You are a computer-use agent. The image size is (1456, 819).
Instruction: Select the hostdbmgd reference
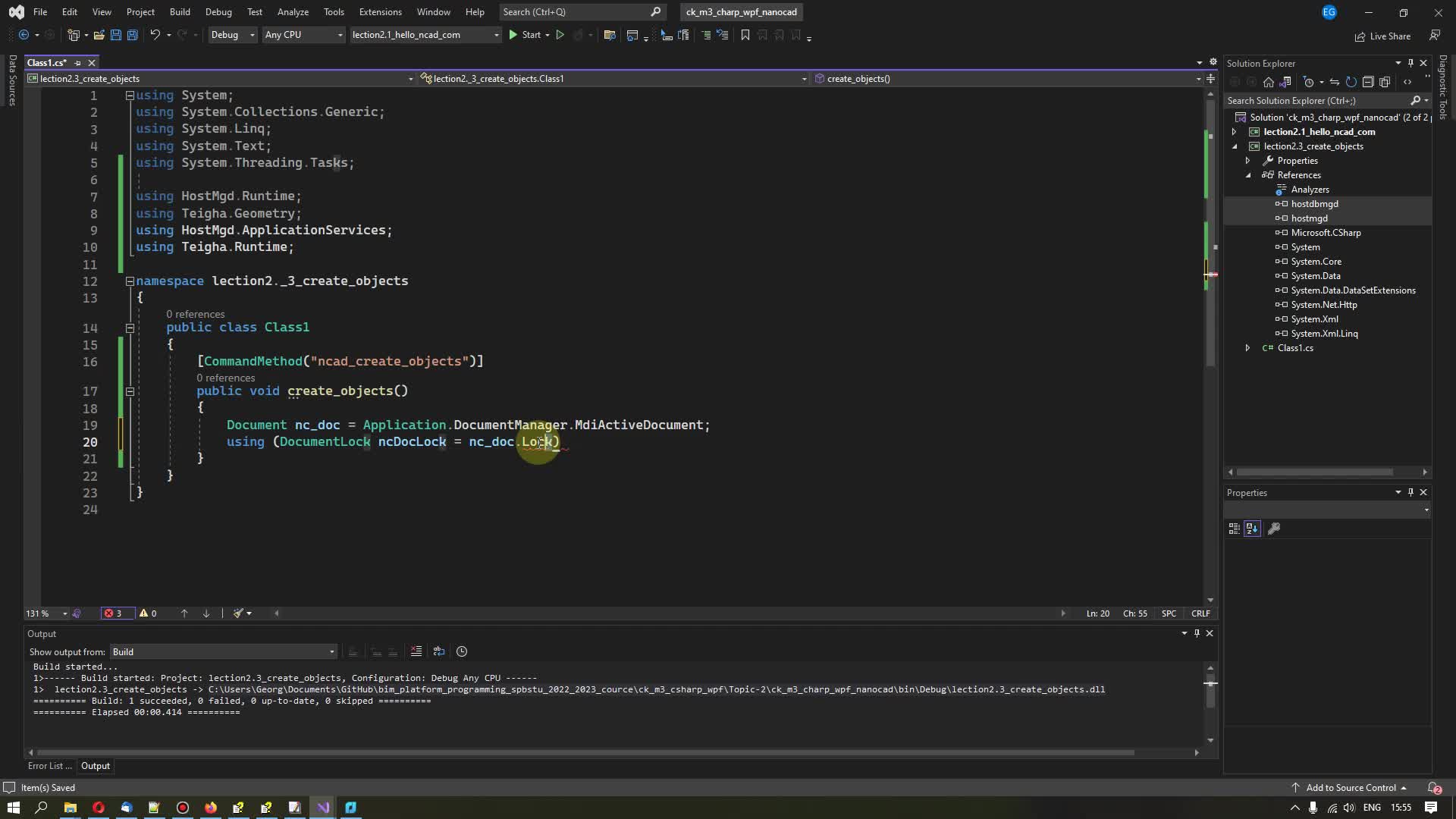pyautogui.click(x=1314, y=204)
